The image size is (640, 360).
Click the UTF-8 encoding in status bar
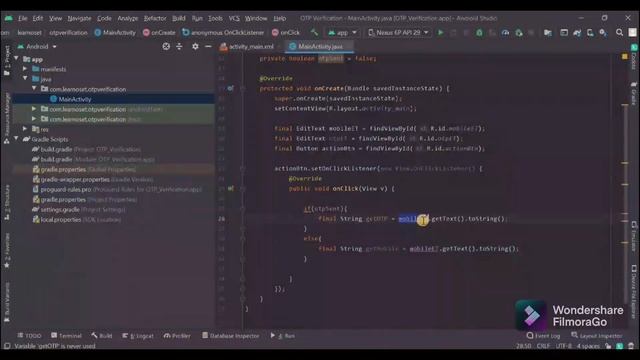pyautogui.click(x=564, y=346)
